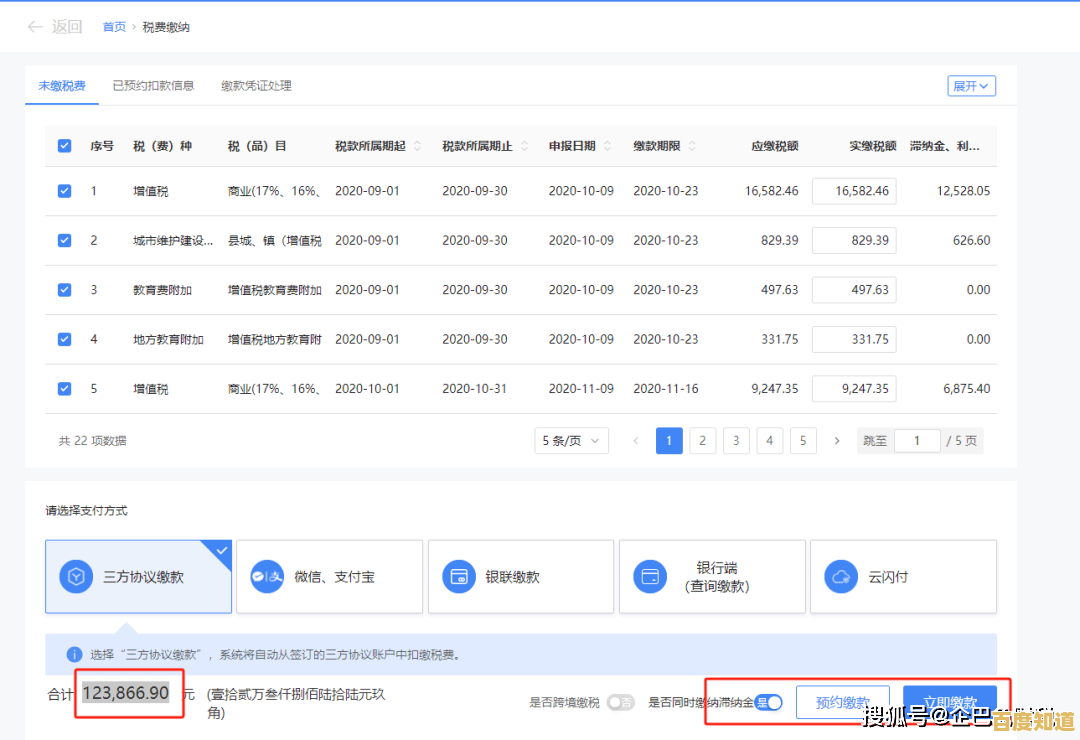Click the 立即缴款 button

(x=953, y=702)
